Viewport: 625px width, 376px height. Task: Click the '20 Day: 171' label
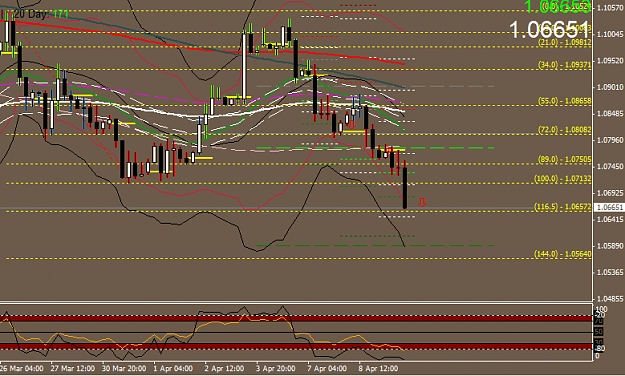(x=41, y=14)
